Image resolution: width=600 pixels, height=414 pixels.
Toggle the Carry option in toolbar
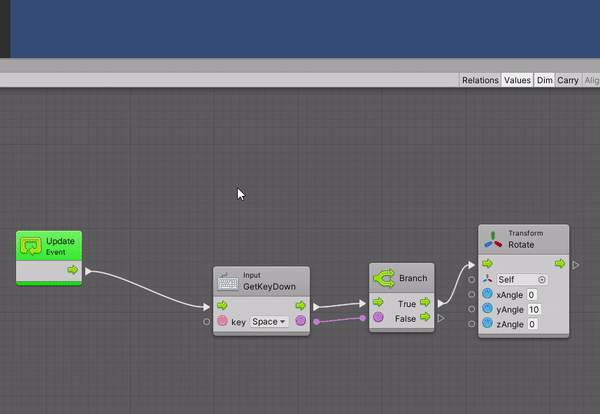coord(567,80)
